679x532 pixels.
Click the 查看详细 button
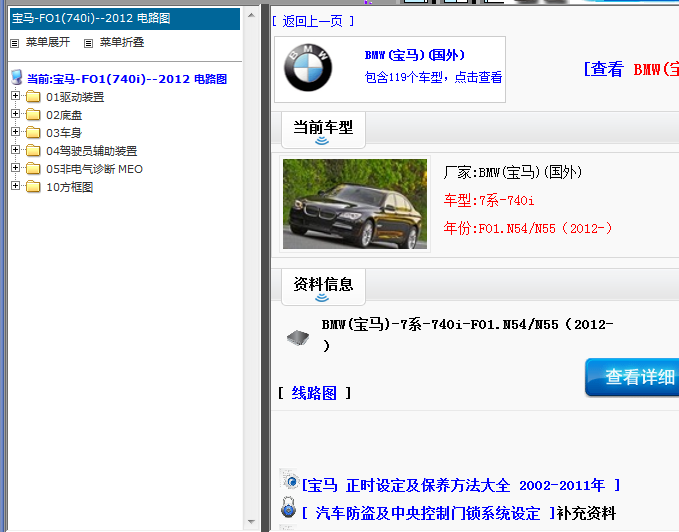tap(632, 377)
